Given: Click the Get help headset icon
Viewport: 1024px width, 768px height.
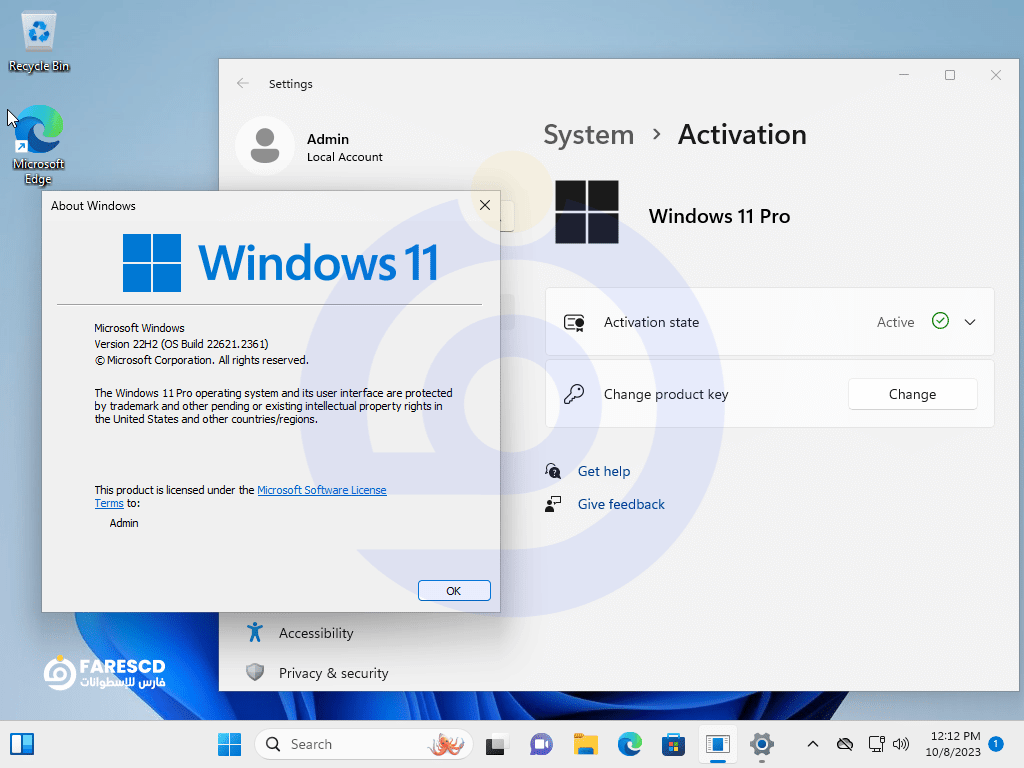Looking at the screenshot, I should [x=553, y=471].
